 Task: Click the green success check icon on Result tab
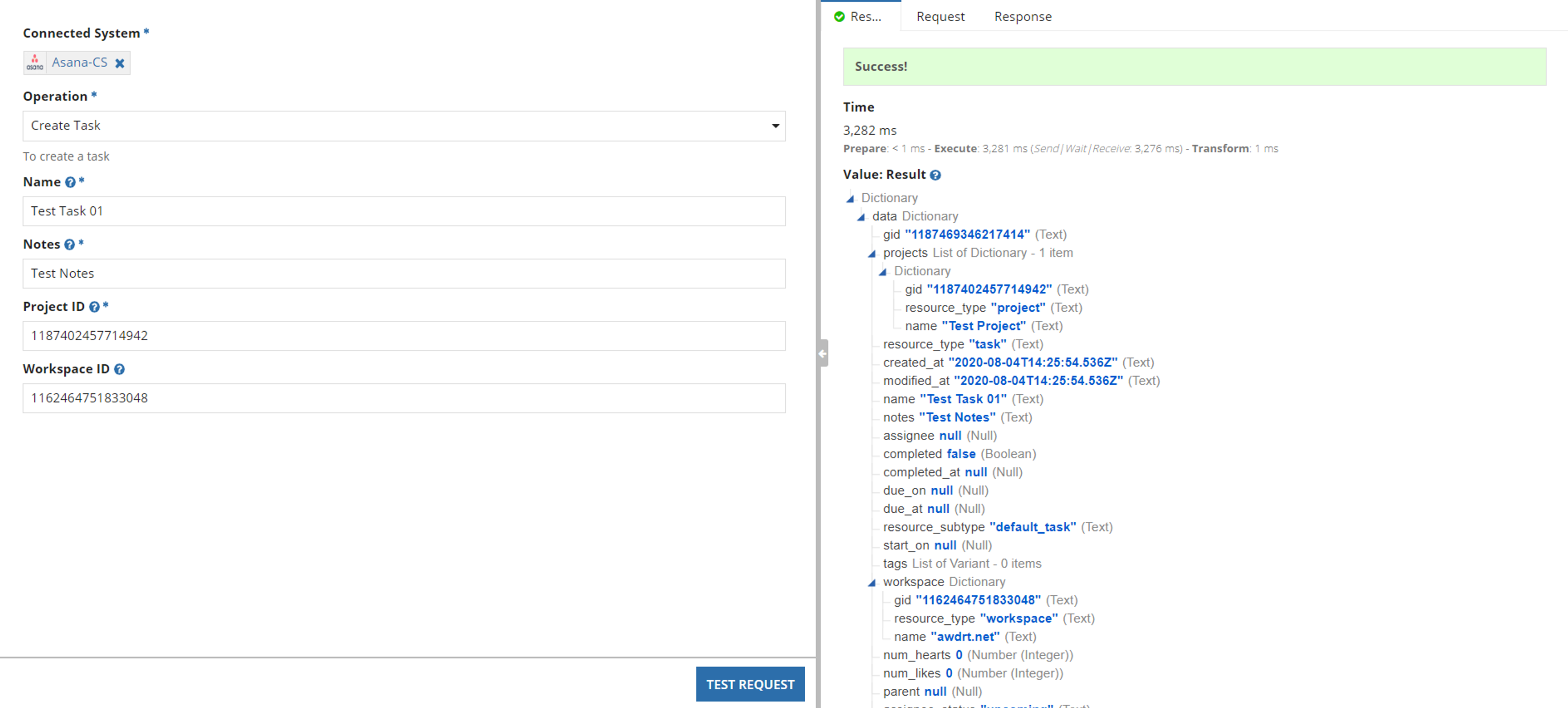click(x=840, y=16)
